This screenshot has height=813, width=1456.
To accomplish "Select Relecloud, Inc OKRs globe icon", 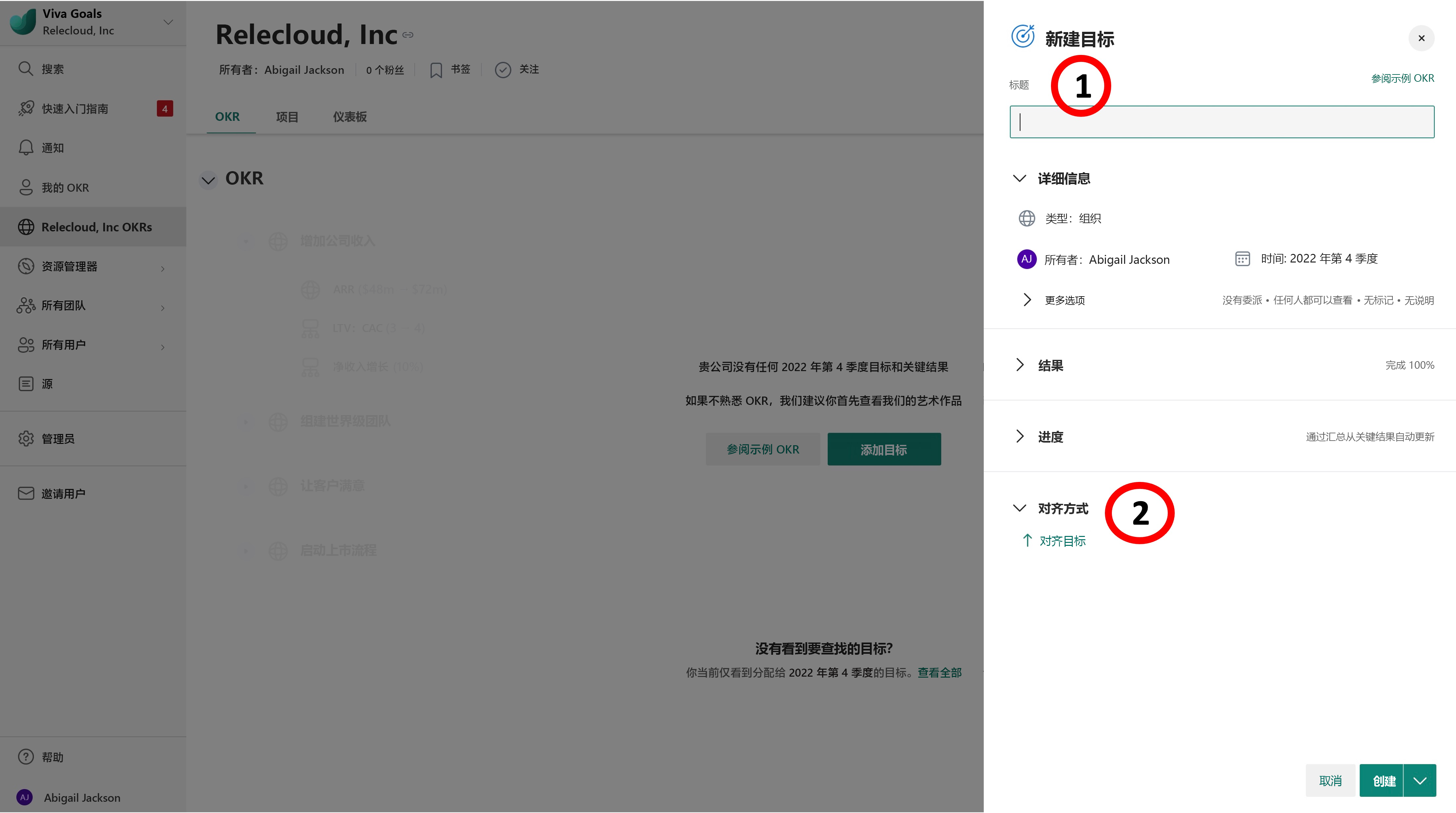I will (25, 227).
